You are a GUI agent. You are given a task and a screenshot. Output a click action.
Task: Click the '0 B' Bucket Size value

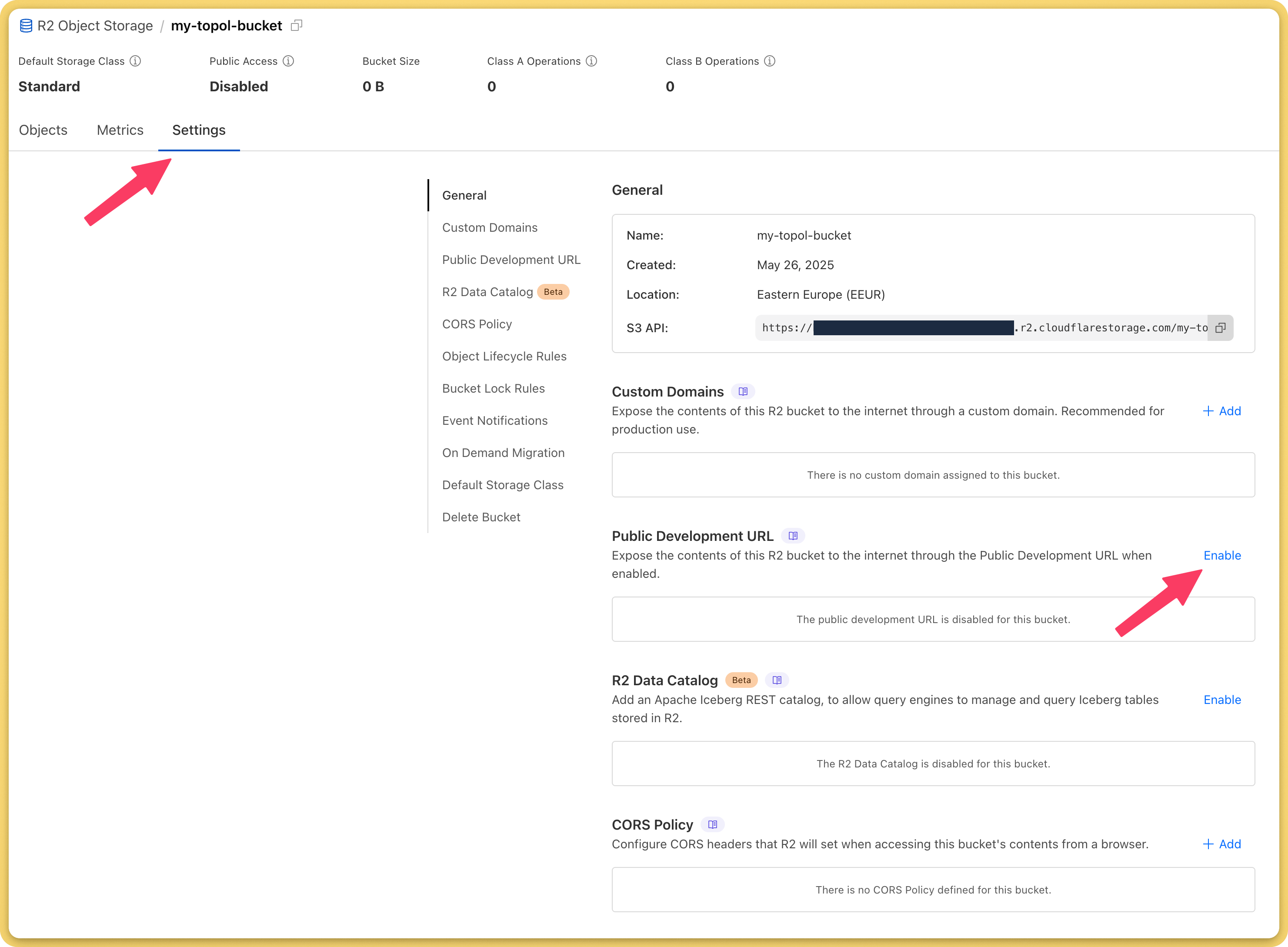pyautogui.click(x=373, y=87)
